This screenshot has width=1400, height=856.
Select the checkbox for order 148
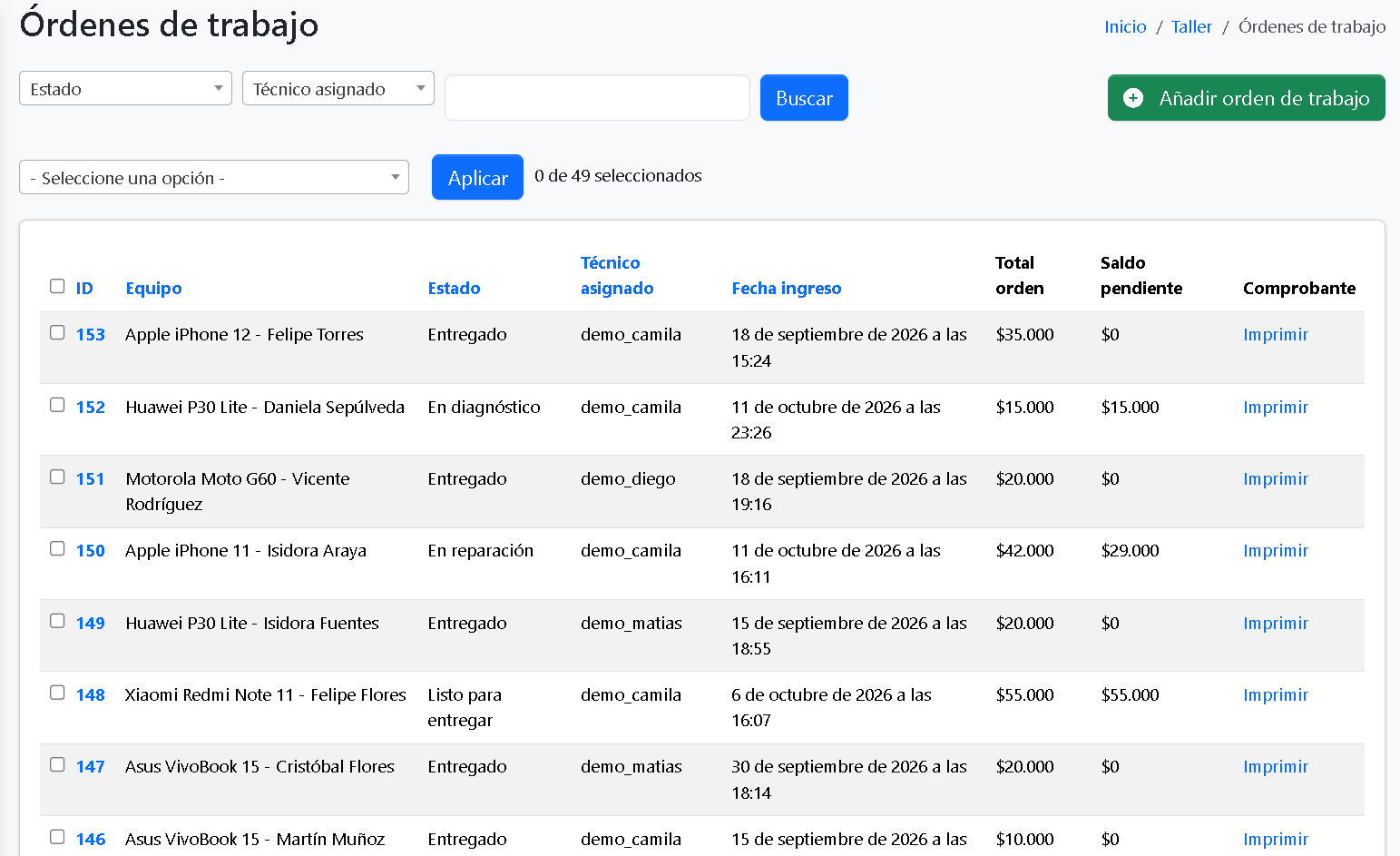pyautogui.click(x=57, y=693)
